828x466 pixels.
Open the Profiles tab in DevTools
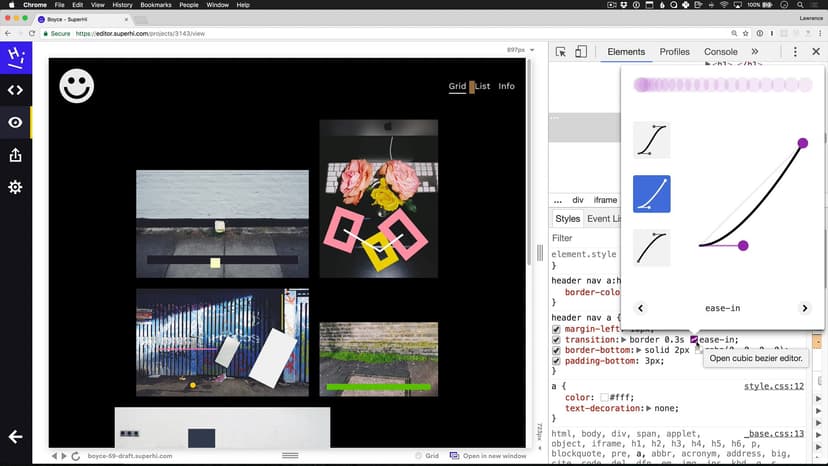pos(674,52)
